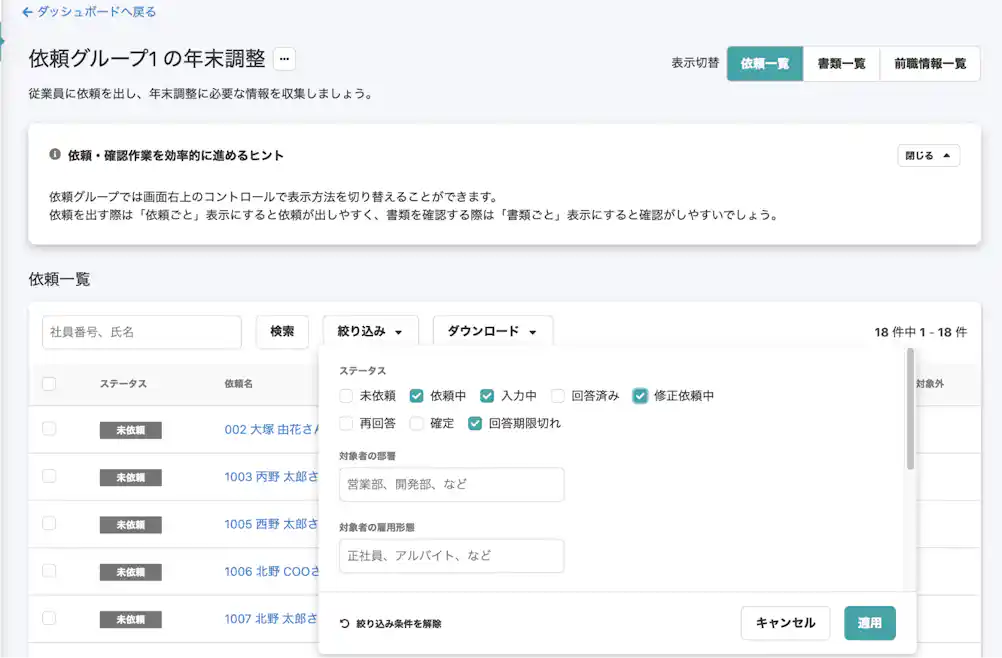1002x658 pixels.
Task: Check the 未依頼 status filter
Action: [x=348, y=395]
